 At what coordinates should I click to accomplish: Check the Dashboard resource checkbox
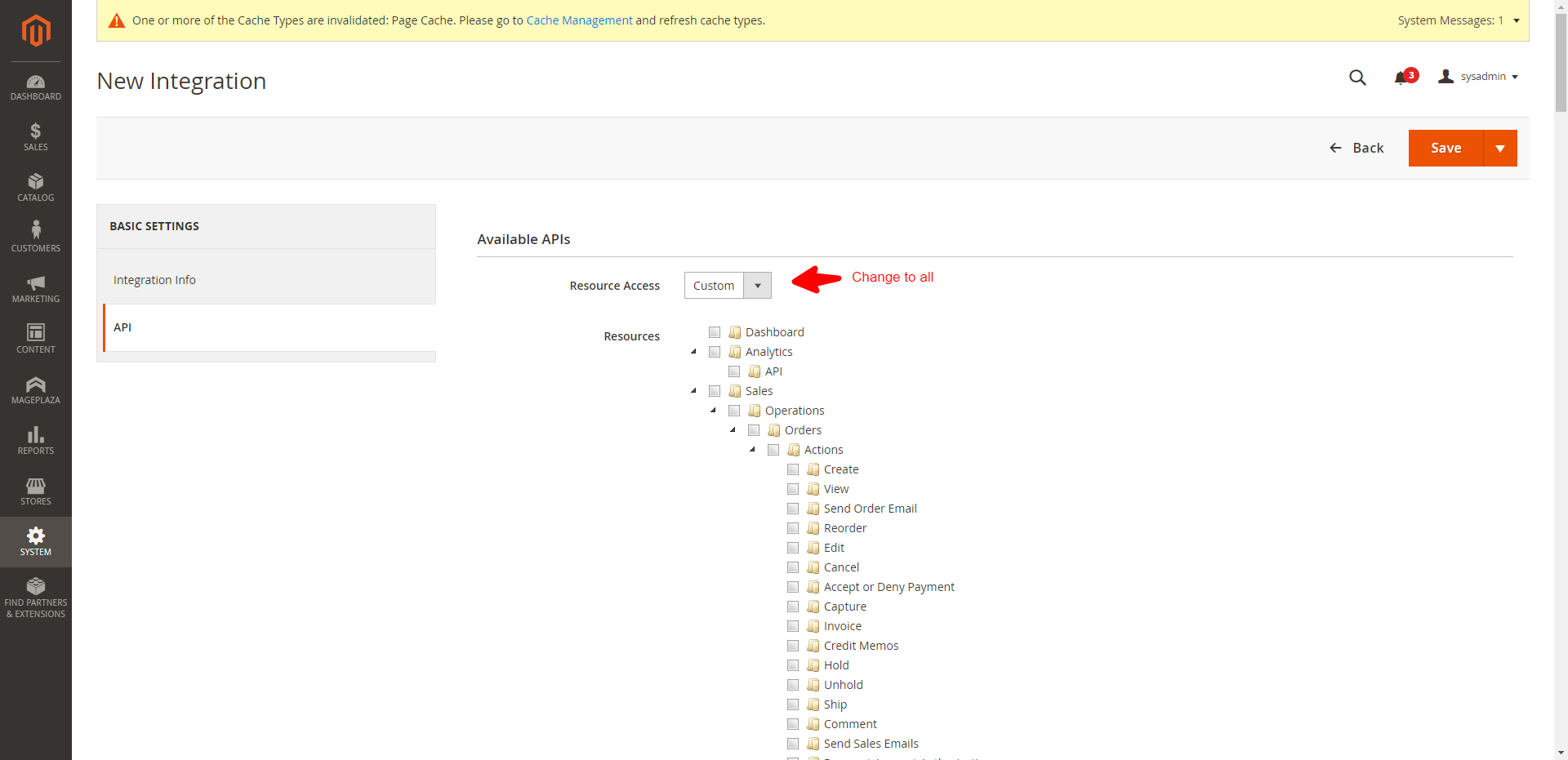click(x=715, y=332)
